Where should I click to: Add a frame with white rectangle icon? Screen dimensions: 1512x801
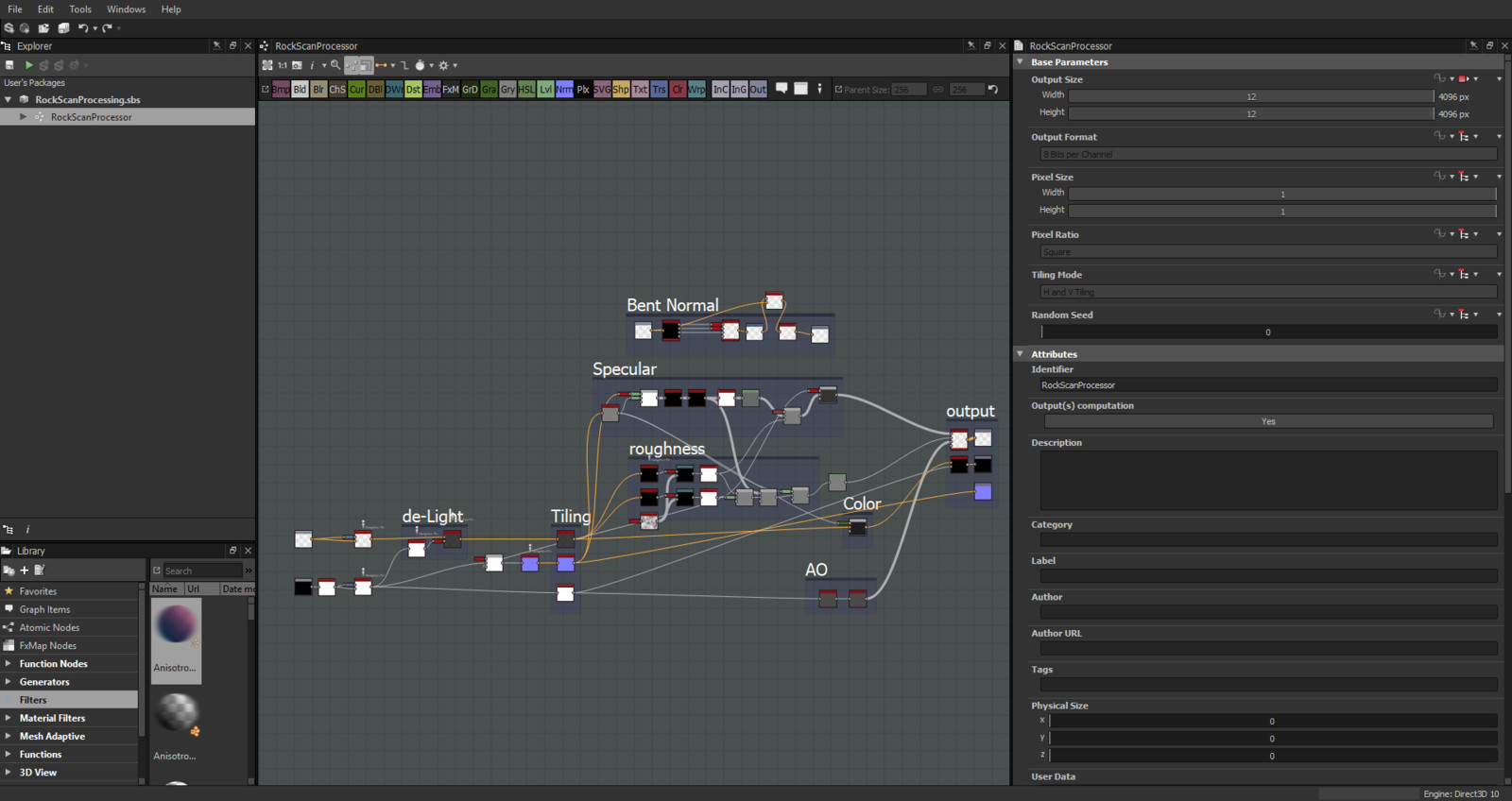(x=800, y=88)
